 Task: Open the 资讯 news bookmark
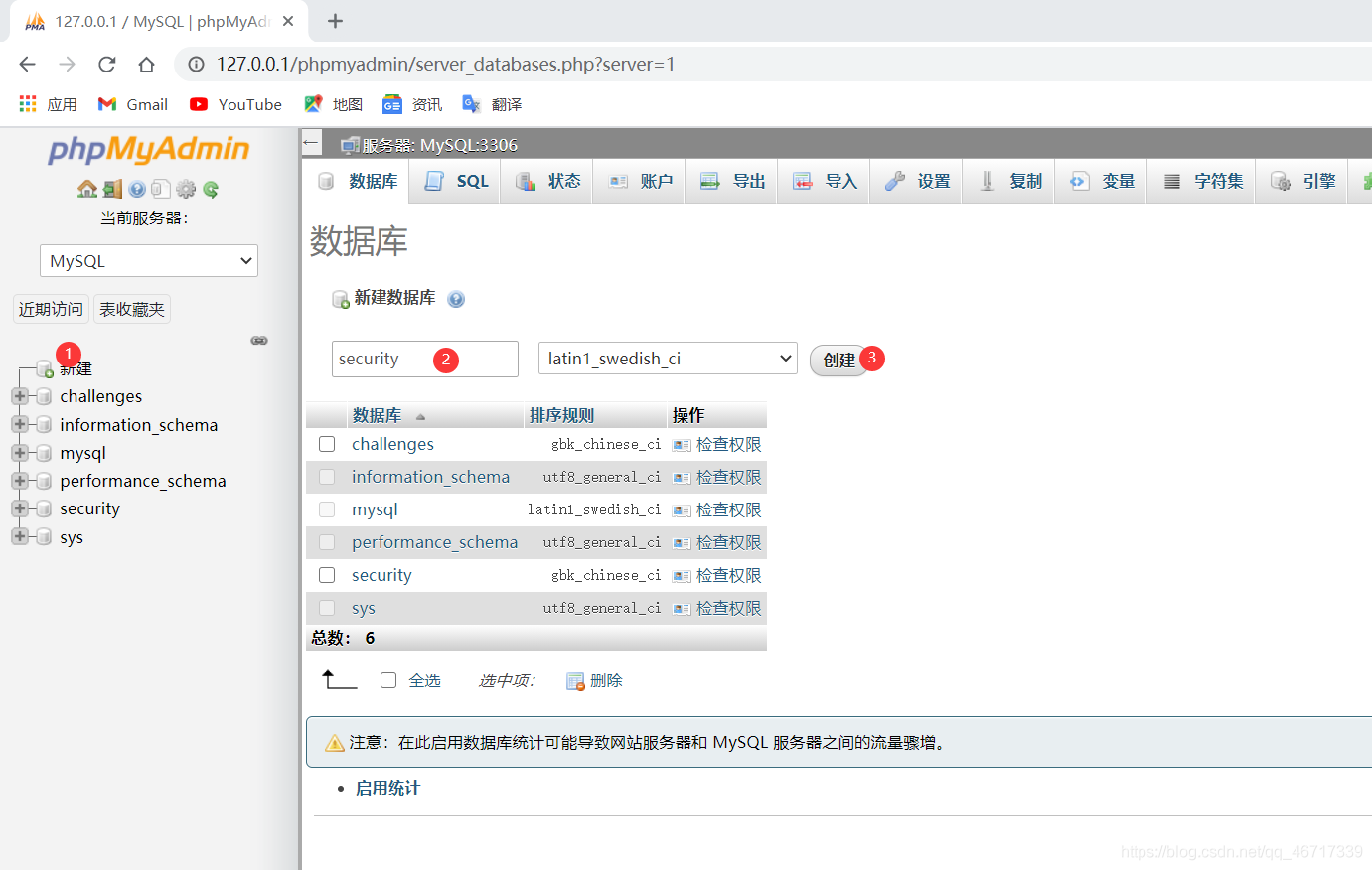coord(412,104)
